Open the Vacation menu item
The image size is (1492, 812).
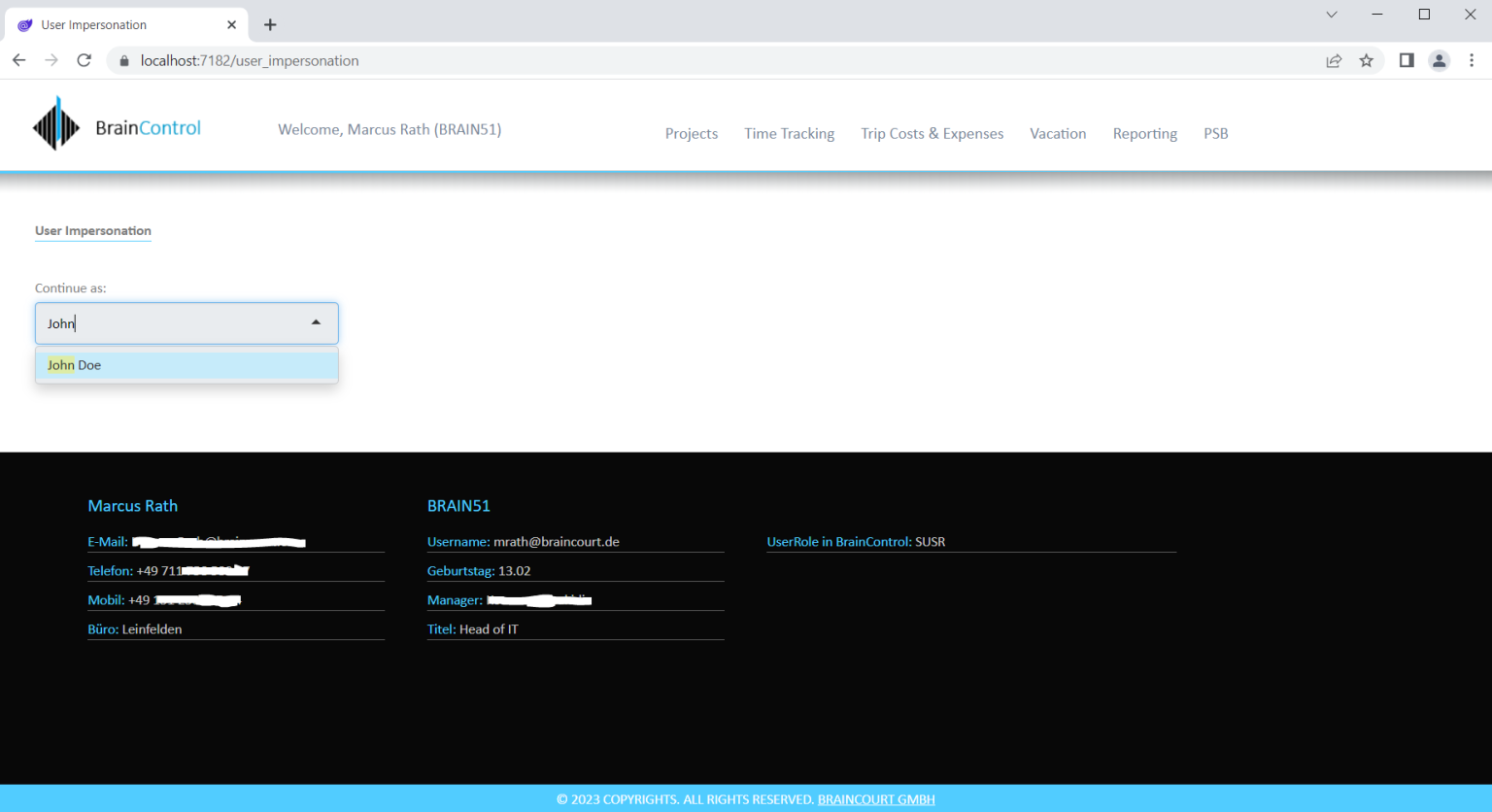tap(1058, 133)
